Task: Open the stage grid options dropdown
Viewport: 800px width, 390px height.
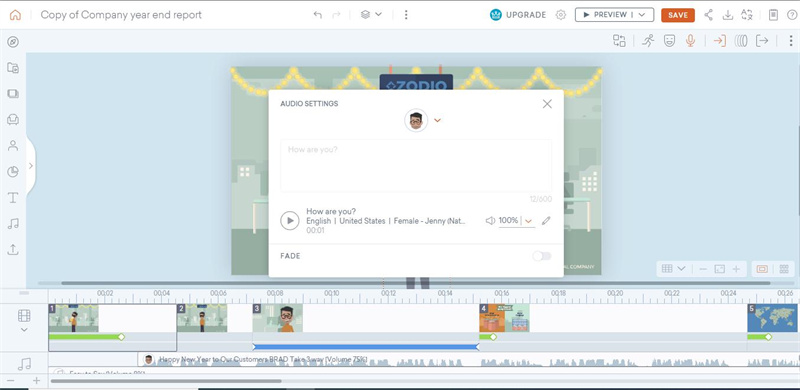Action: (x=673, y=269)
